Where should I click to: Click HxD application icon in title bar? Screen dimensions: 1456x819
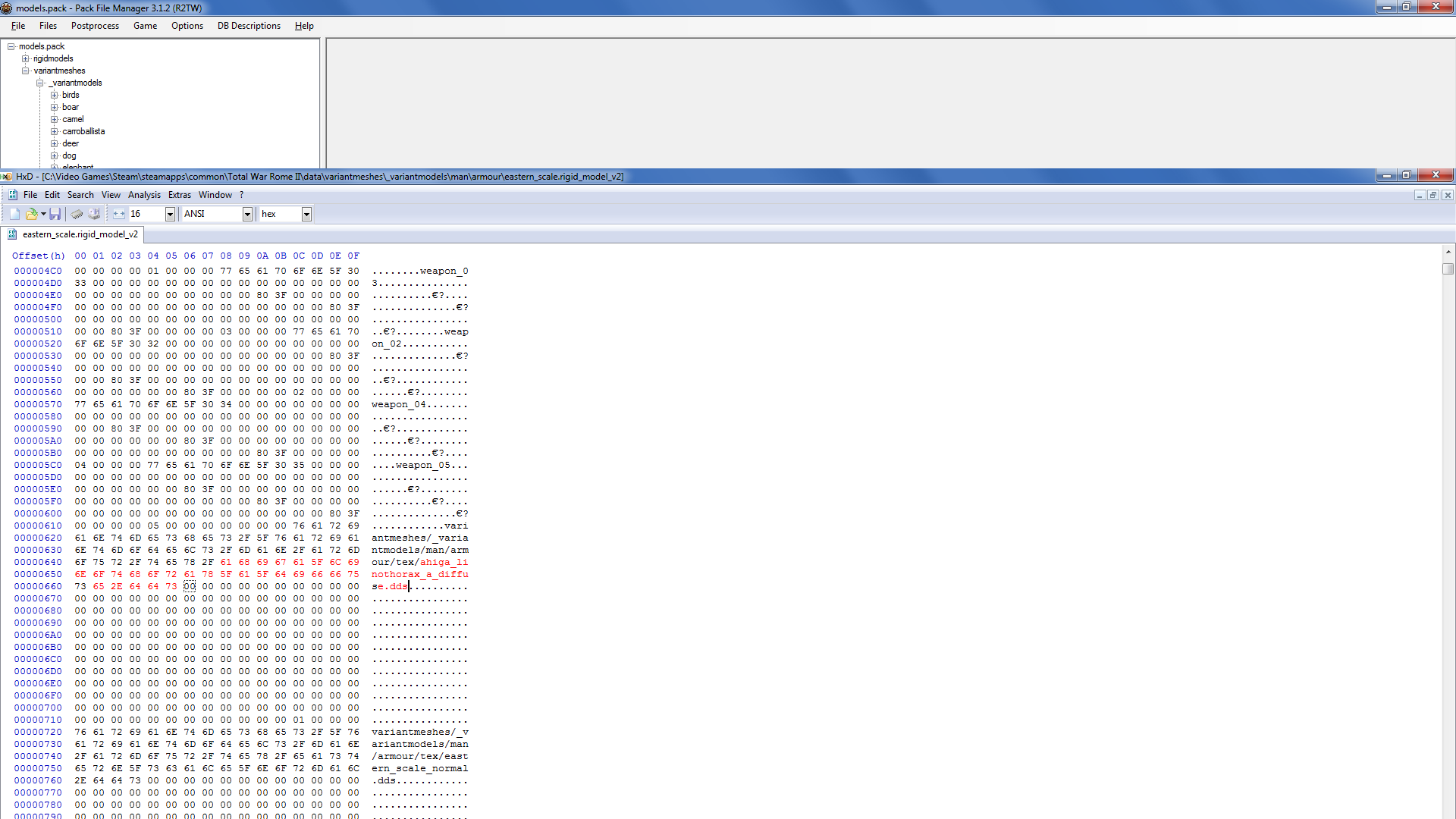(x=6, y=176)
